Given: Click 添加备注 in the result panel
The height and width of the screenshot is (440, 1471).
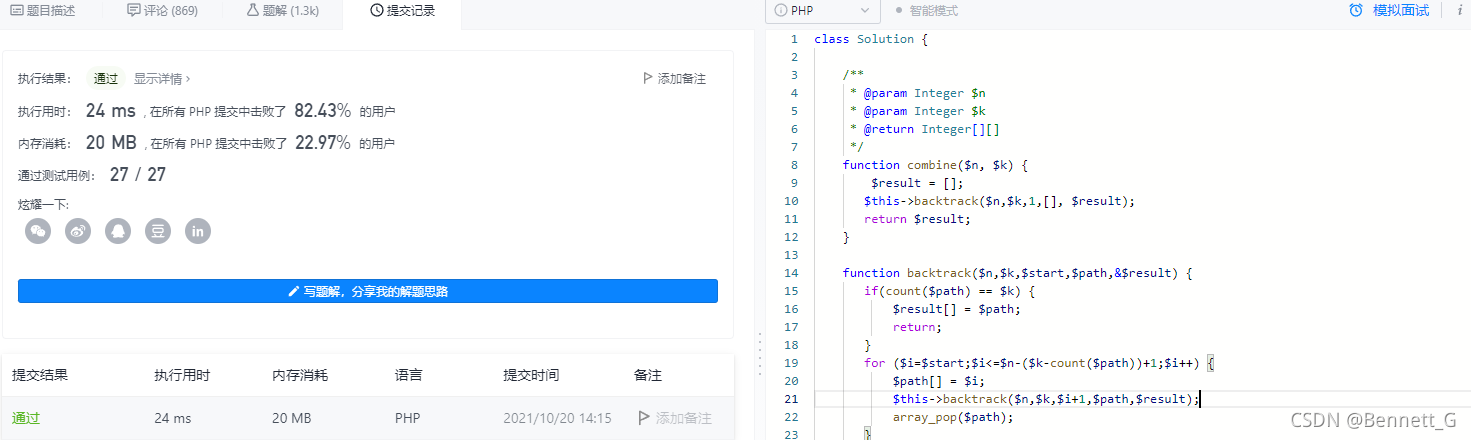Looking at the screenshot, I should (x=674, y=78).
